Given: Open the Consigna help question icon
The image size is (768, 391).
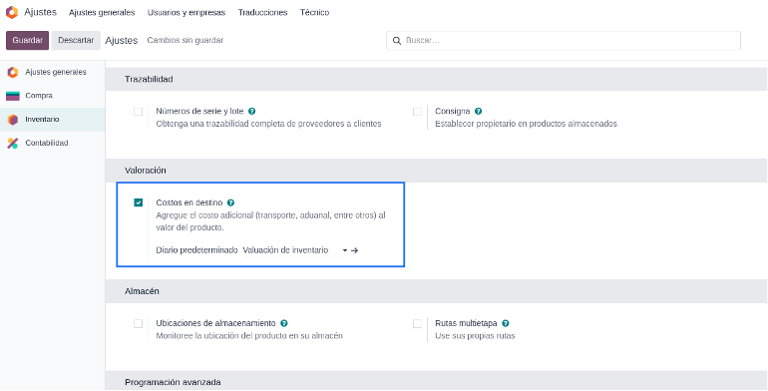Looking at the screenshot, I should (478, 112).
